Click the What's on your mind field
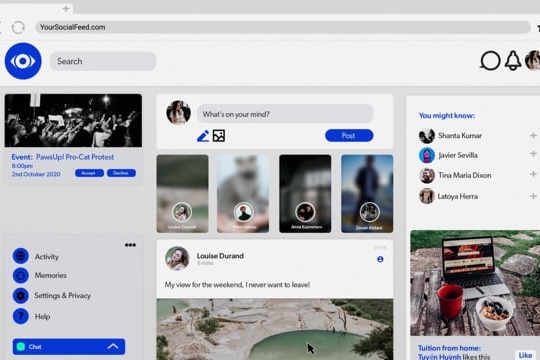This screenshot has width=540, height=360. [x=285, y=114]
